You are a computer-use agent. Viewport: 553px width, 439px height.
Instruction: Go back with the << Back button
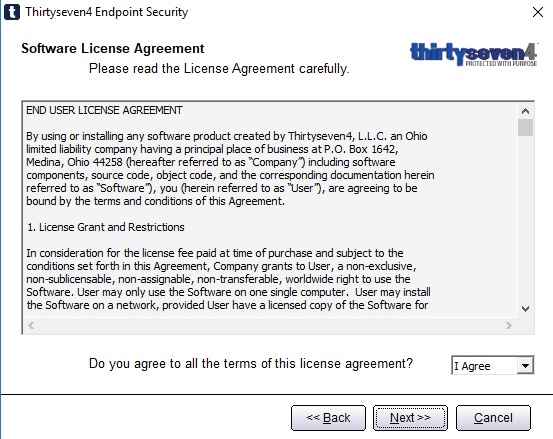[x=328, y=418]
